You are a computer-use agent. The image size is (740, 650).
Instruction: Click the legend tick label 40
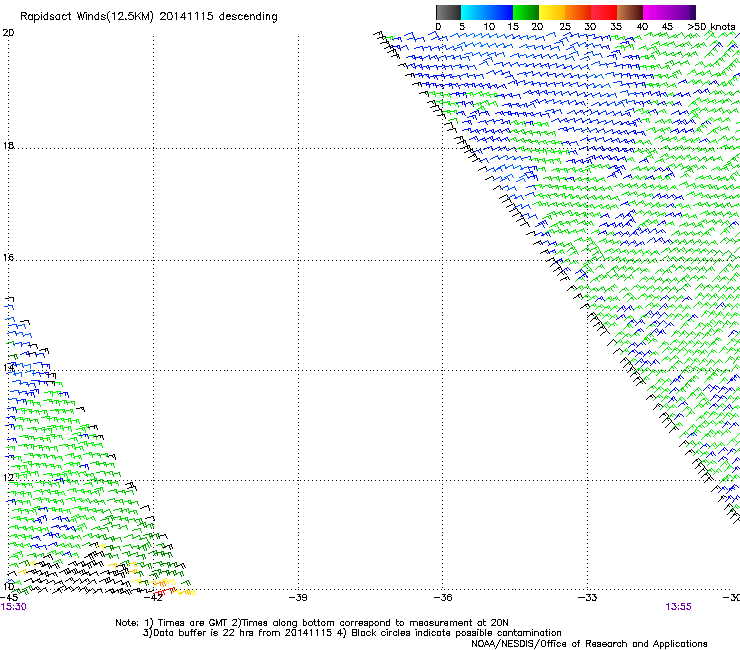click(642, 27)
